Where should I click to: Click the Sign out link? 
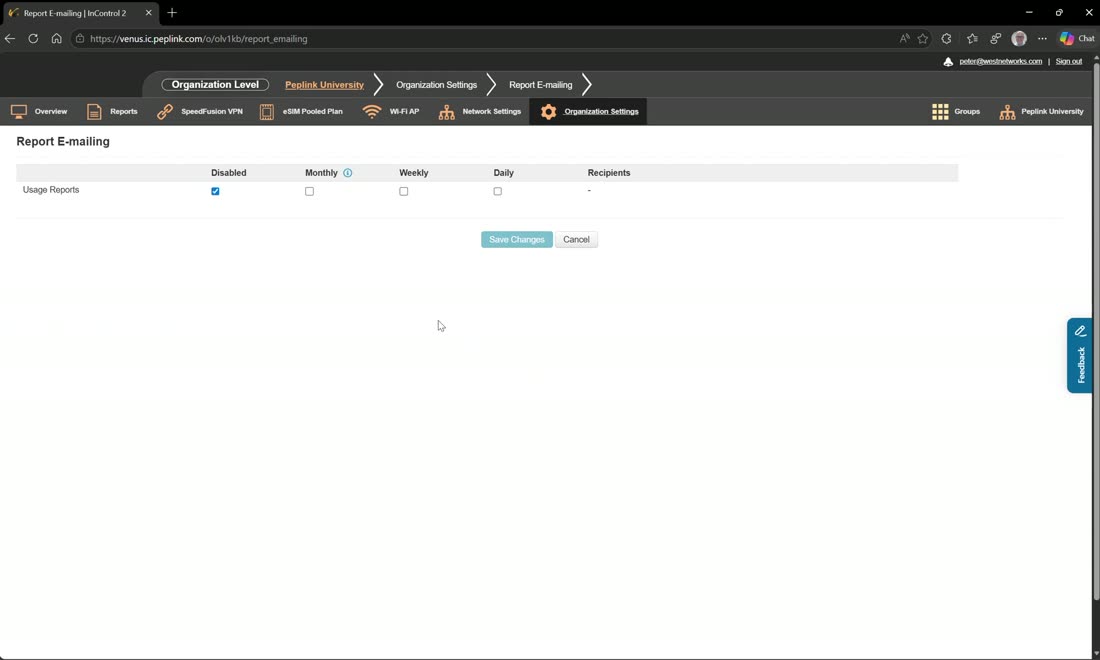pos(1068,62)
